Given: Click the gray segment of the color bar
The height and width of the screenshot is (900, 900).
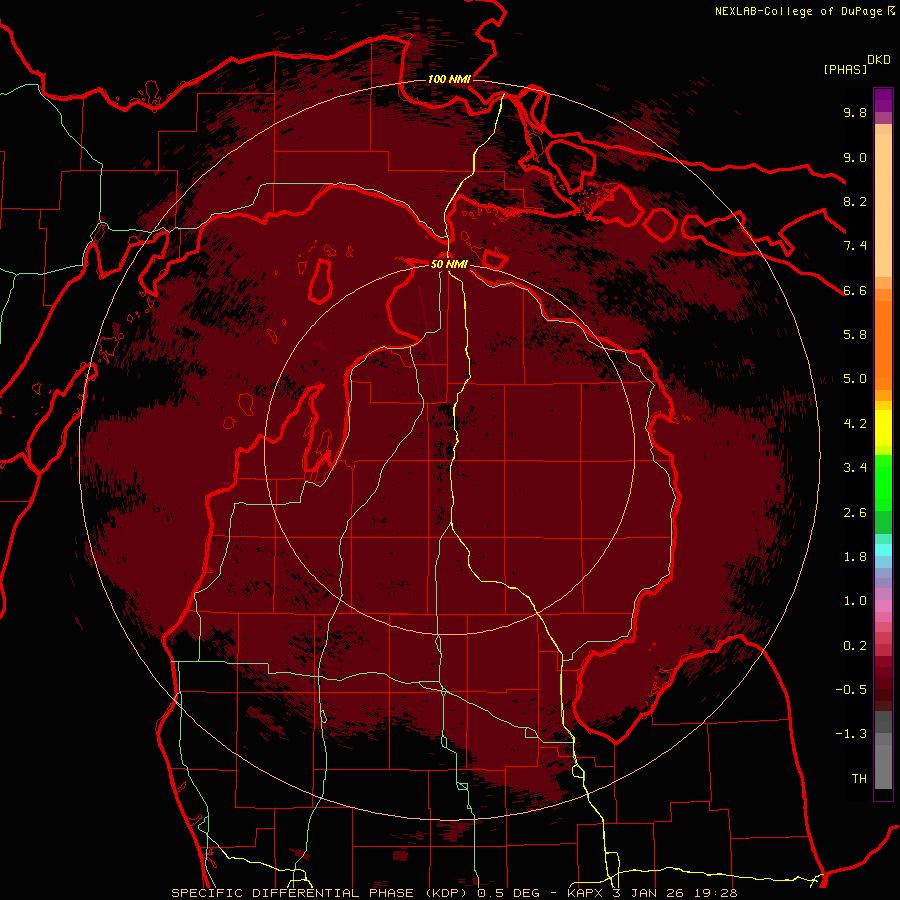Looking at the screenshot, I should [x=883, y=749].
